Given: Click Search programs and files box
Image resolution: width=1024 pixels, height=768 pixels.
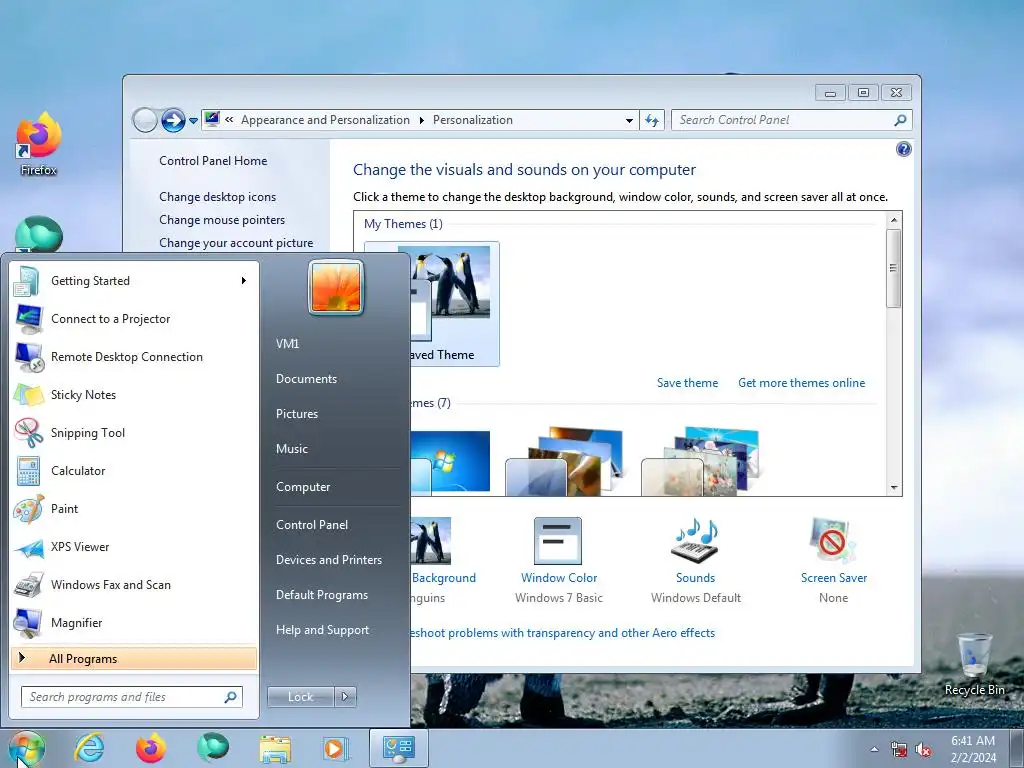Looking at the screenshot, I should pos(132,697).
